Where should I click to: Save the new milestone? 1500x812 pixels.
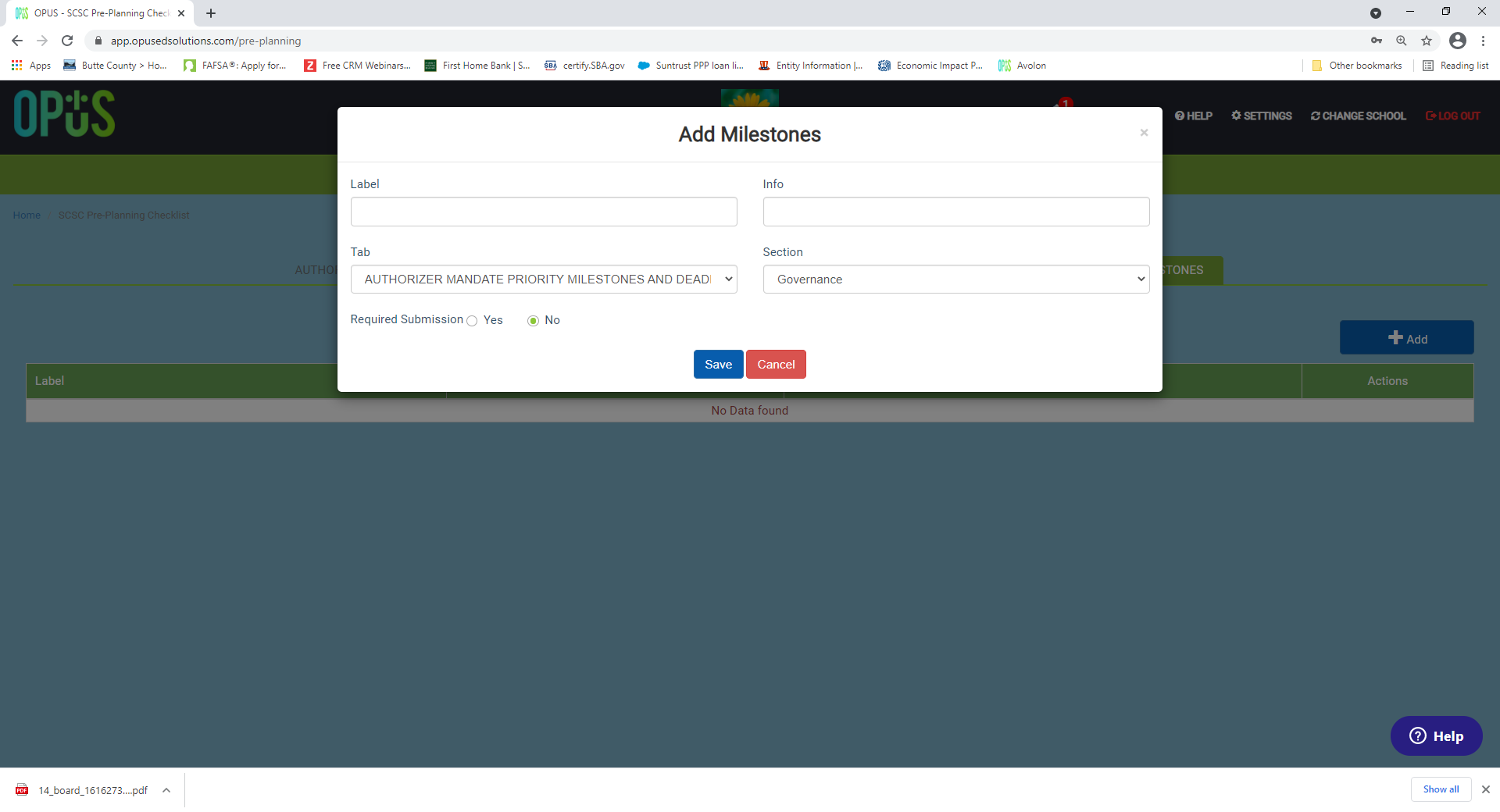(718, 365)
